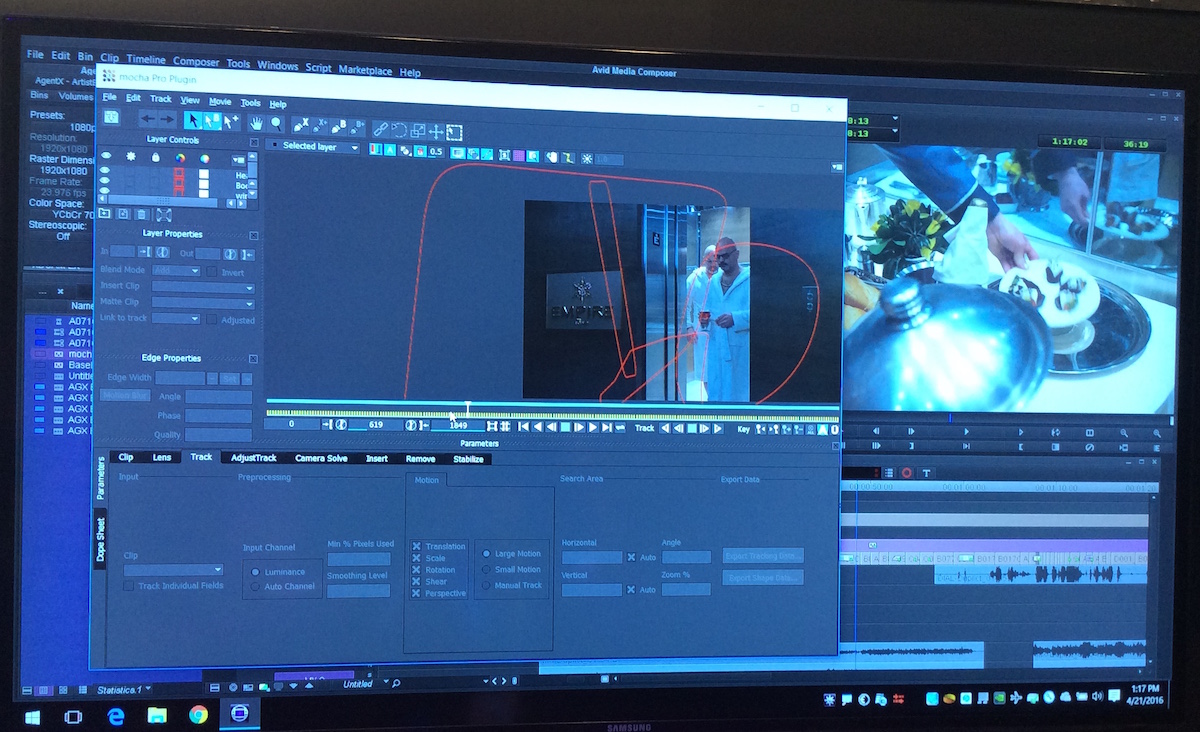Image resolution: width=1200 pixels, height=732 pixels.
Task: Toggle the Shear motion checkbox
Action: point(416,581)
